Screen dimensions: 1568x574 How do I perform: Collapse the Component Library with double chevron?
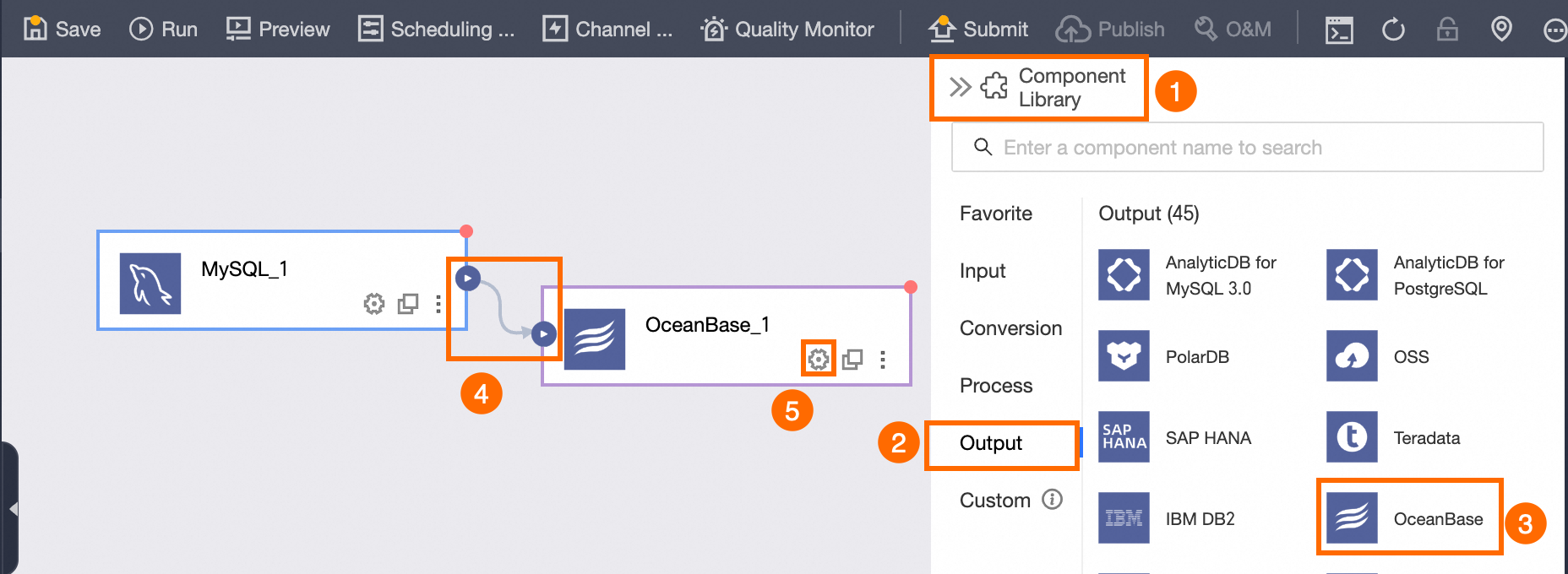(x=960, y=87)
